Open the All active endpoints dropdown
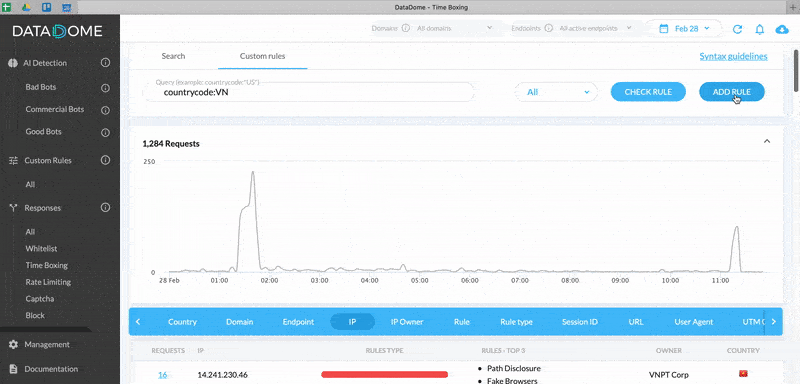Image resolution: width=800 pixels, height=384 pixels. coord(596,29)
